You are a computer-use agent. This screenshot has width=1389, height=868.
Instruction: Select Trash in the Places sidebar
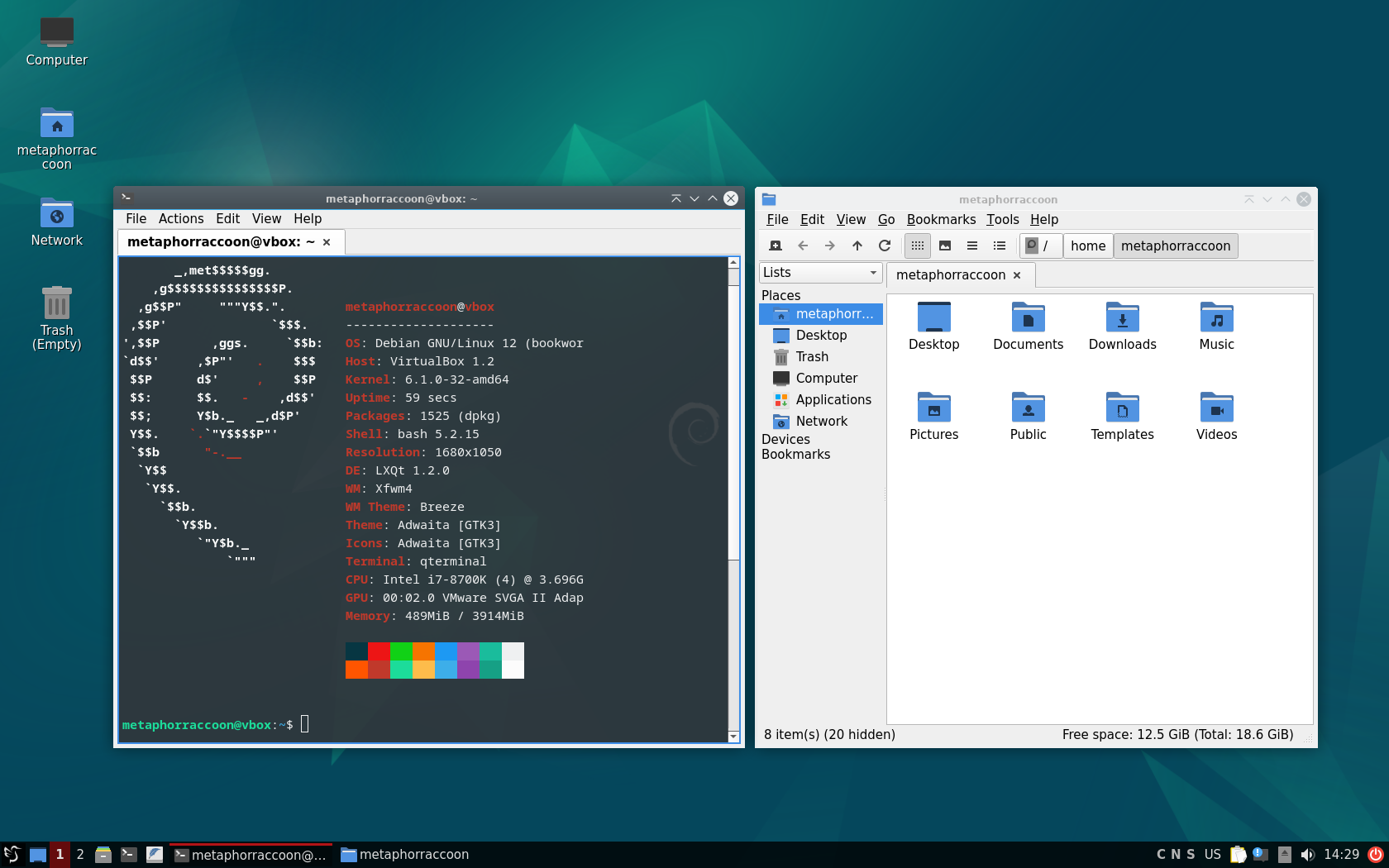click(821, 357)
